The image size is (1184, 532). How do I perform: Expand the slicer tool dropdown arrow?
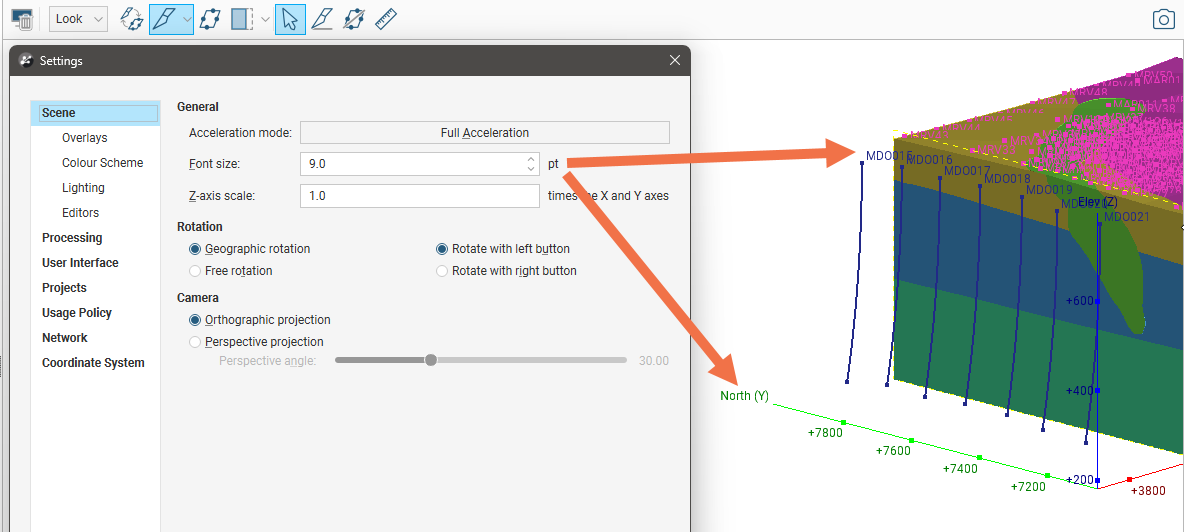tap(187, 19)
